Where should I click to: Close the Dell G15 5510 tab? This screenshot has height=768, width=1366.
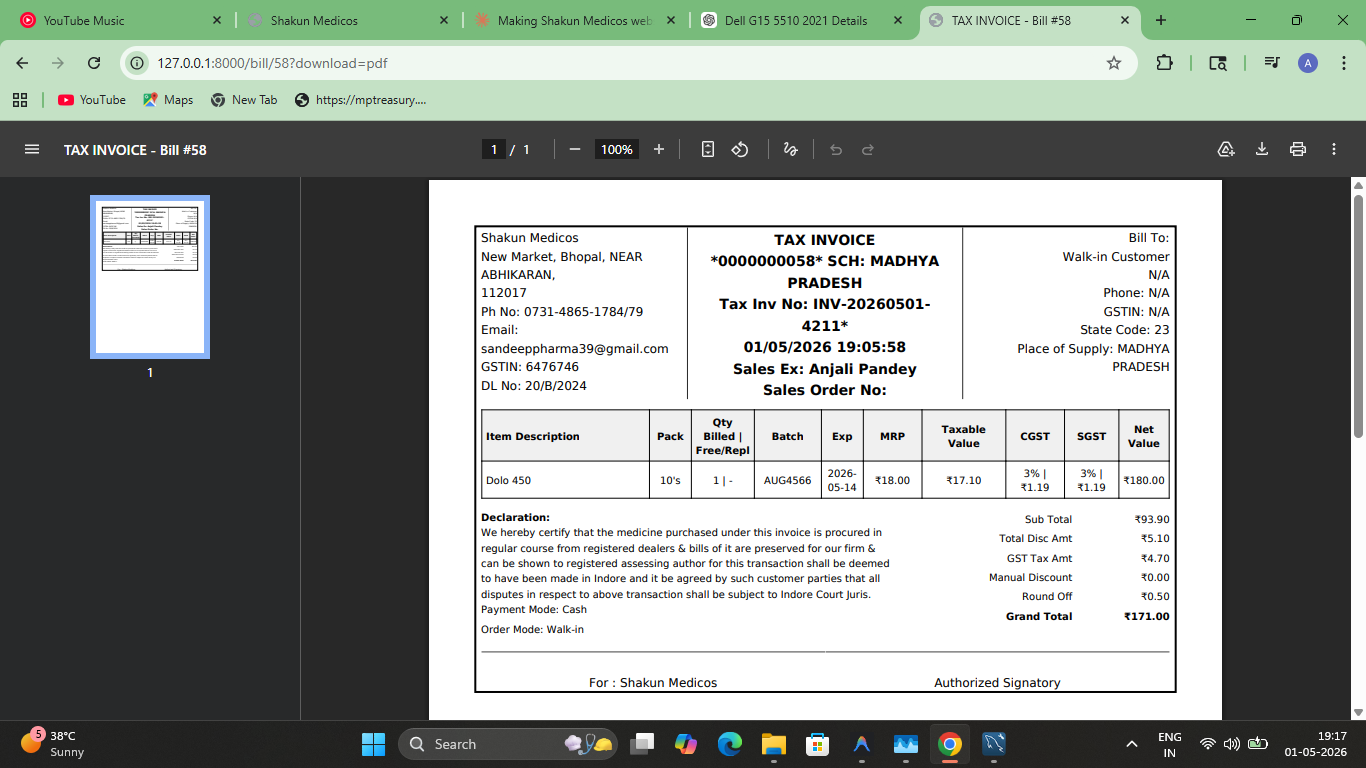pos(898,20)
